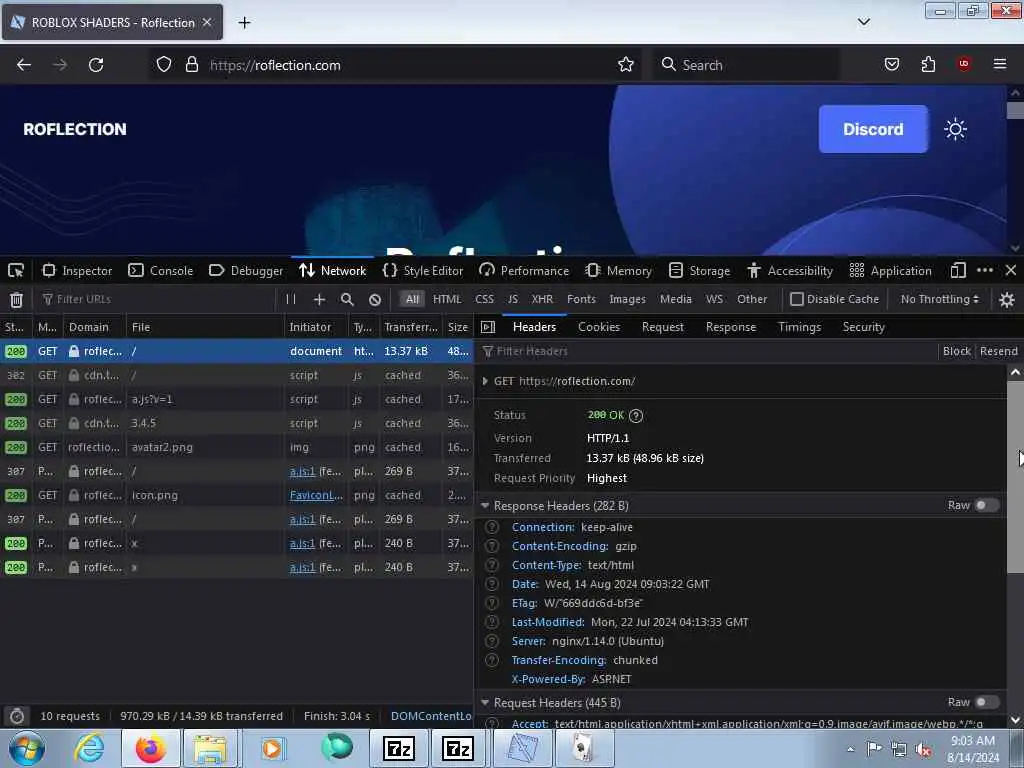
Task: Open the No Throttling dropdown
Action: click(x=940, y=299)
